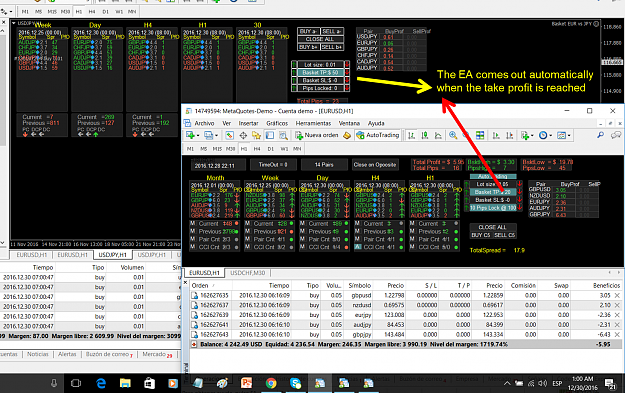Image resolution: width=625 pixels, height=393 pixels.
Task: Open the Templates icon
Action: click(561, 136)
